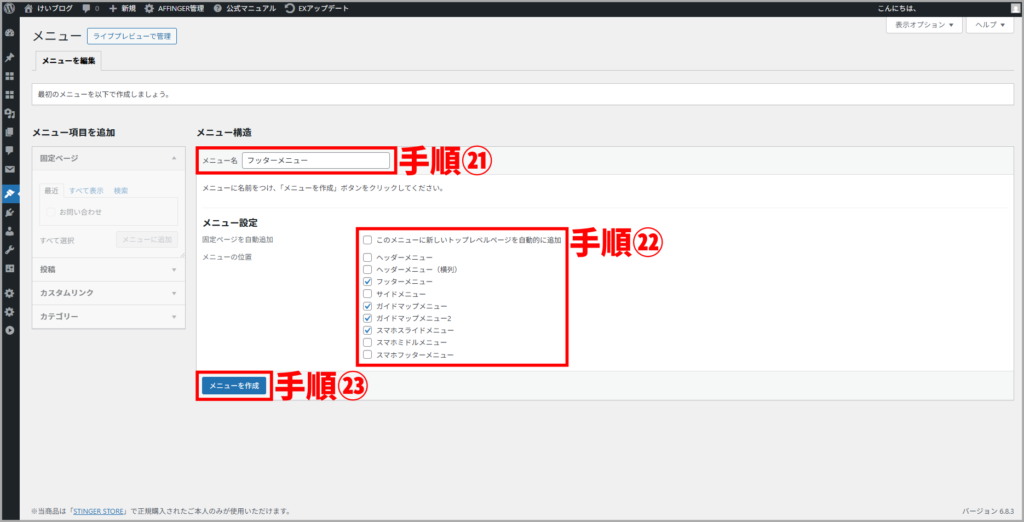Click the メニューを作成 button
The height and width of the screenshot is (522, 1024).
[233, 385]
